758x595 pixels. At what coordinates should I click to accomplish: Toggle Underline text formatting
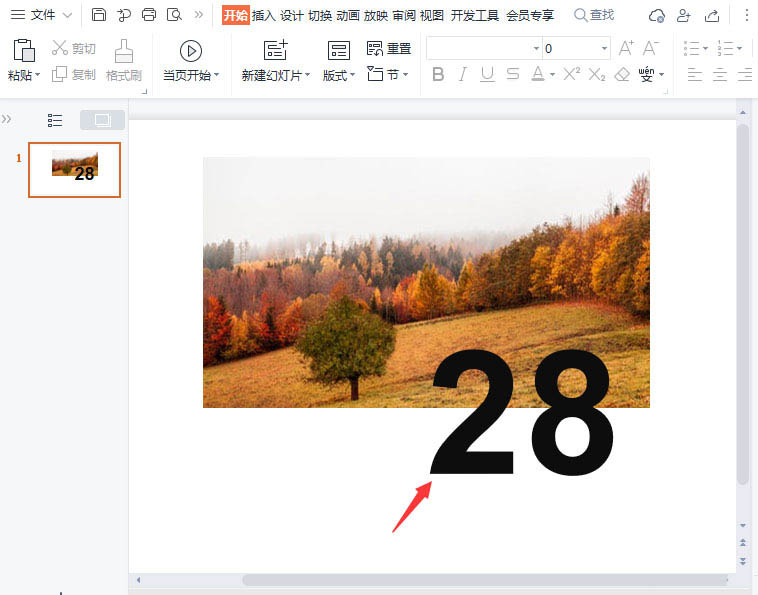point(487,74)
